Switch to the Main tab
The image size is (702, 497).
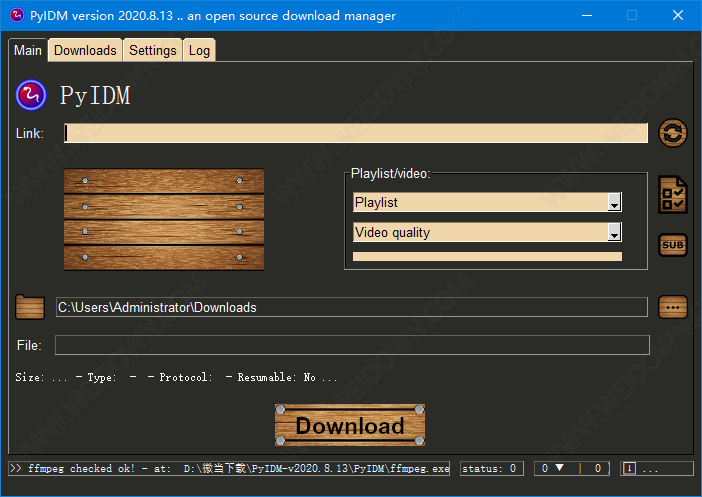click(28, 50)
